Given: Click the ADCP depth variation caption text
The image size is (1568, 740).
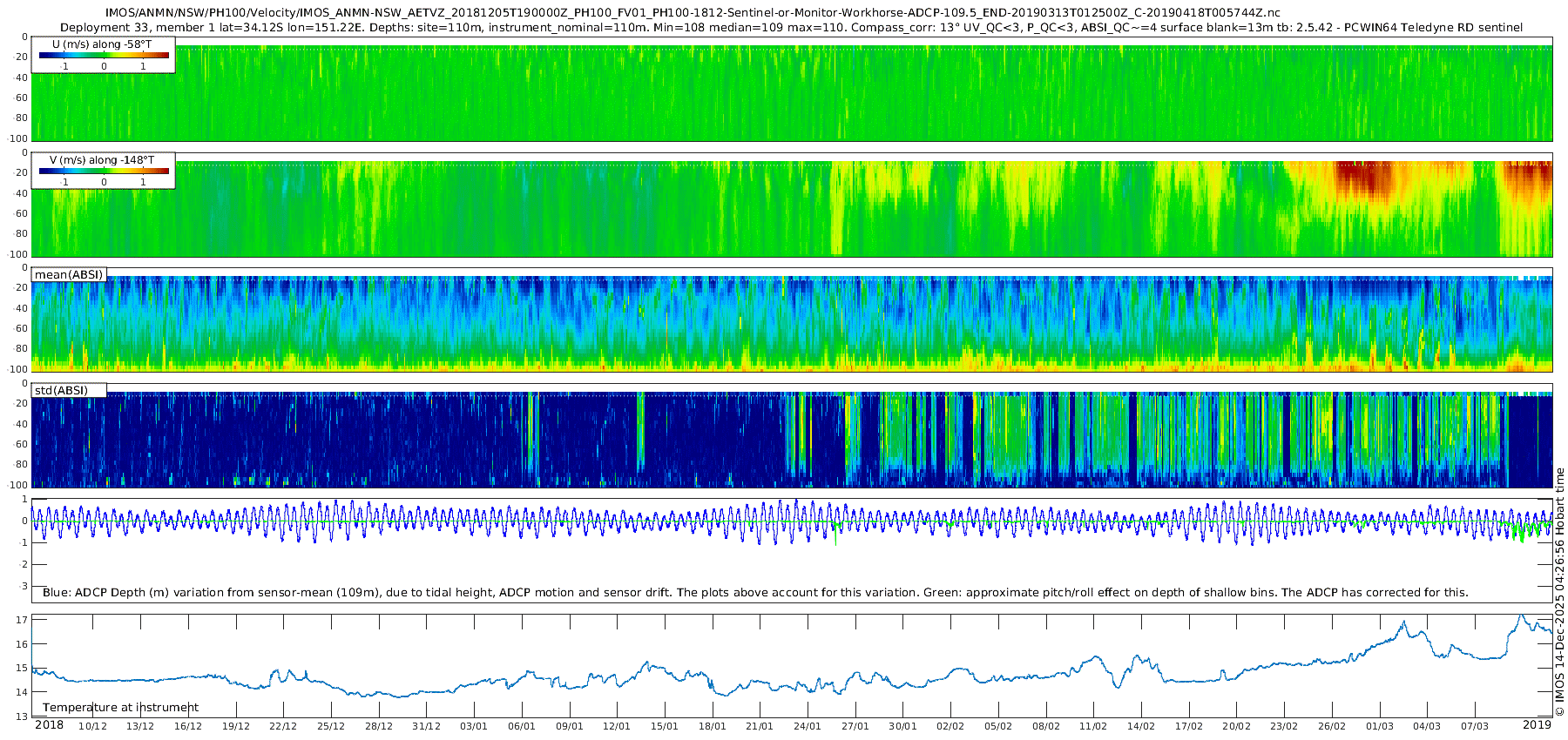Looking at the screenshot, I should point(755,593).
